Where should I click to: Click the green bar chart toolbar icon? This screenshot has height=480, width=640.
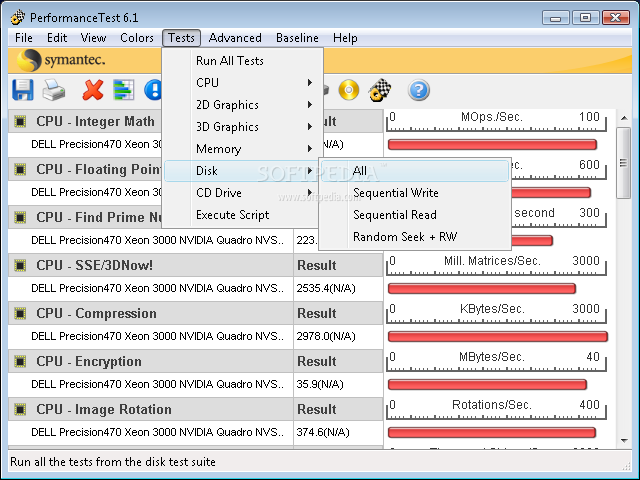click(x=124, y=90)
